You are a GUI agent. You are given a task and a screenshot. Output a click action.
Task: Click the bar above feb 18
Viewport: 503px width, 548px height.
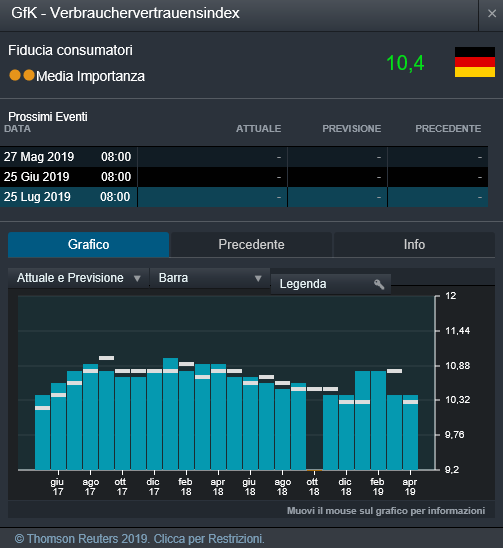186,420
